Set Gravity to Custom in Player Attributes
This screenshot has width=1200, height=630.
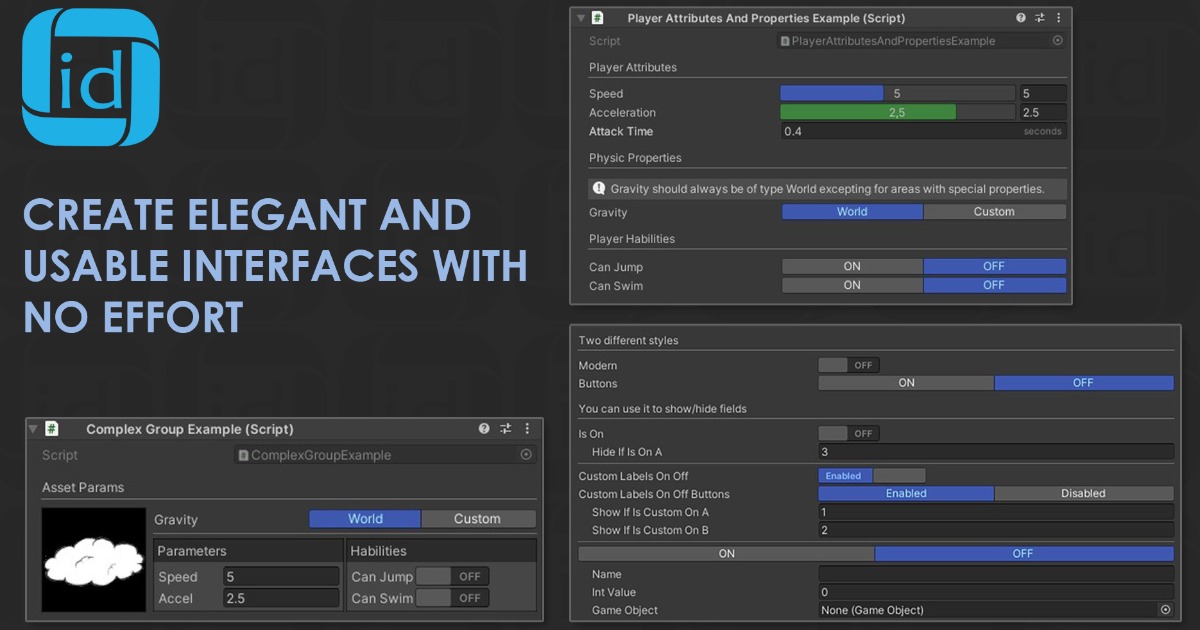(x=995, y=211)
